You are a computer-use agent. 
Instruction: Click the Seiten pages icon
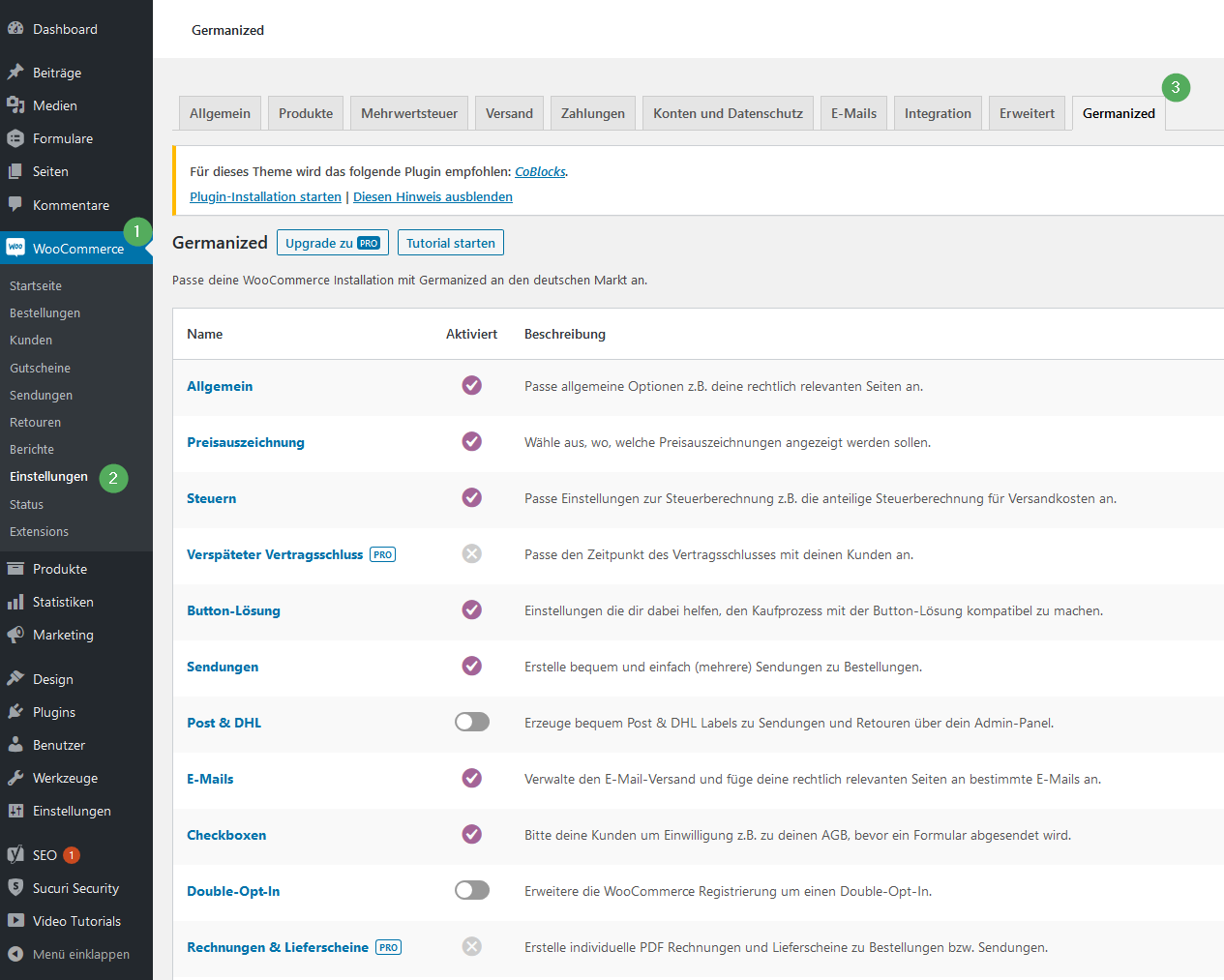click(x=15, y=171)
